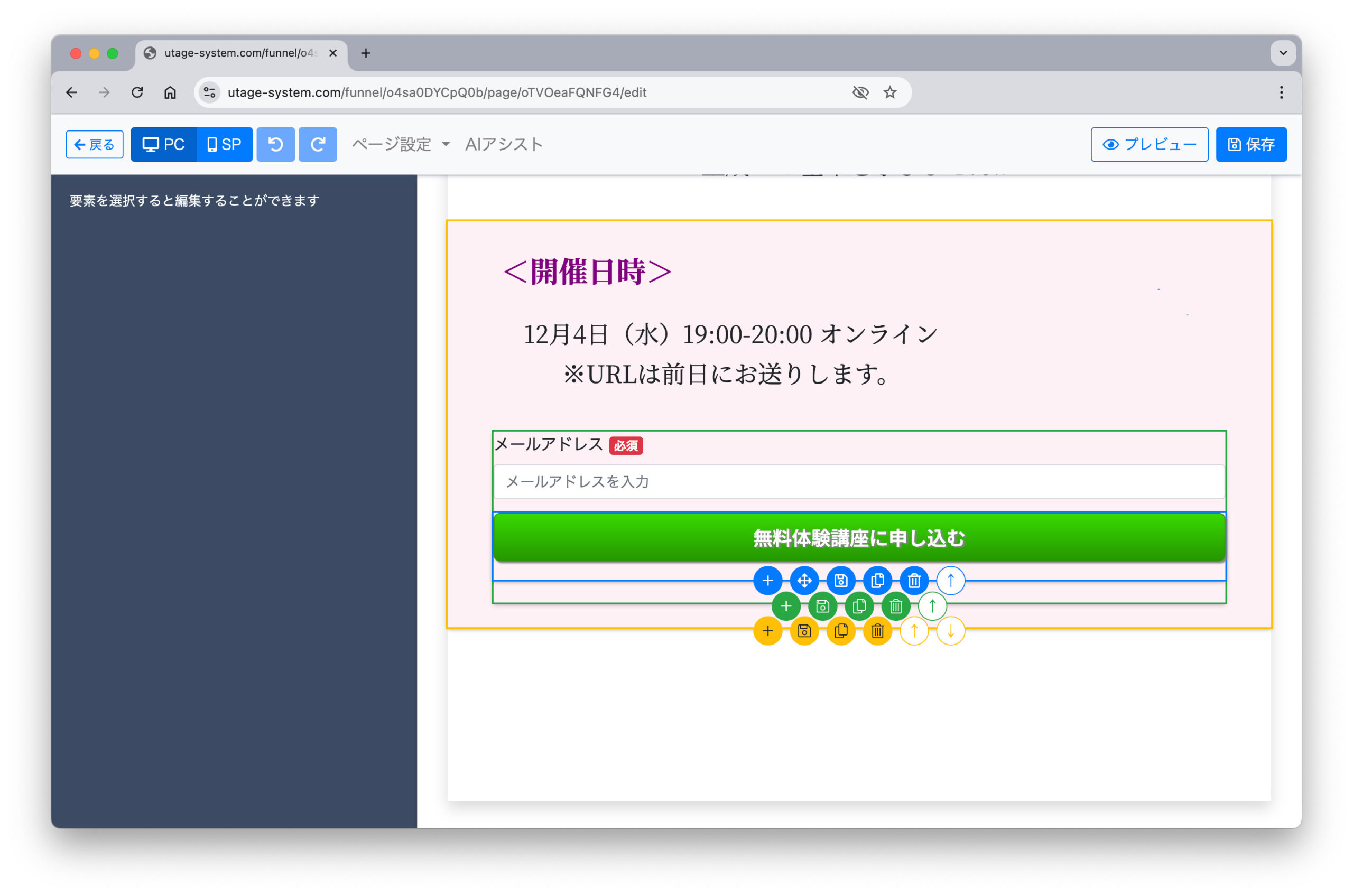1353x896 pixels.
Task: Open site information icon in address bar
Action: (x=210, y=92)
